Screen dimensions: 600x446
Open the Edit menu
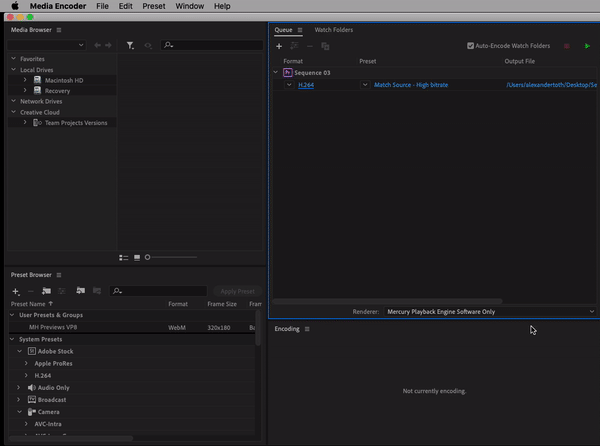click(x=126, y=6)
